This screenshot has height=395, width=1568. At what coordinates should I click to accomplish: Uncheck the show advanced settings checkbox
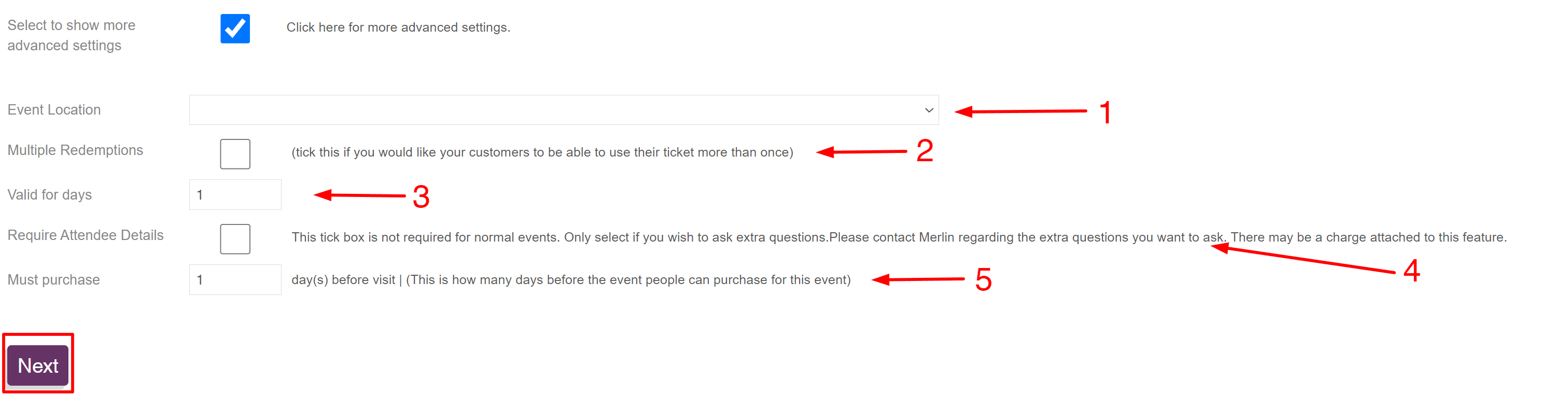coord(235,29)
